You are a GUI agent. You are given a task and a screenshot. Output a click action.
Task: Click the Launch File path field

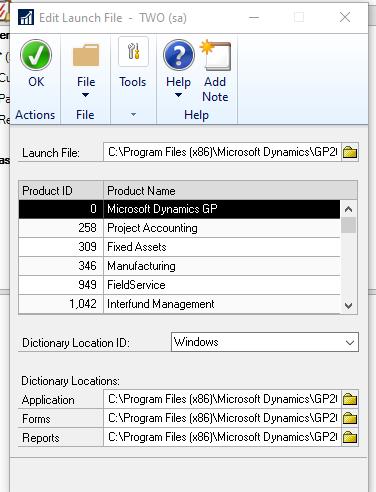coord(222,152)
